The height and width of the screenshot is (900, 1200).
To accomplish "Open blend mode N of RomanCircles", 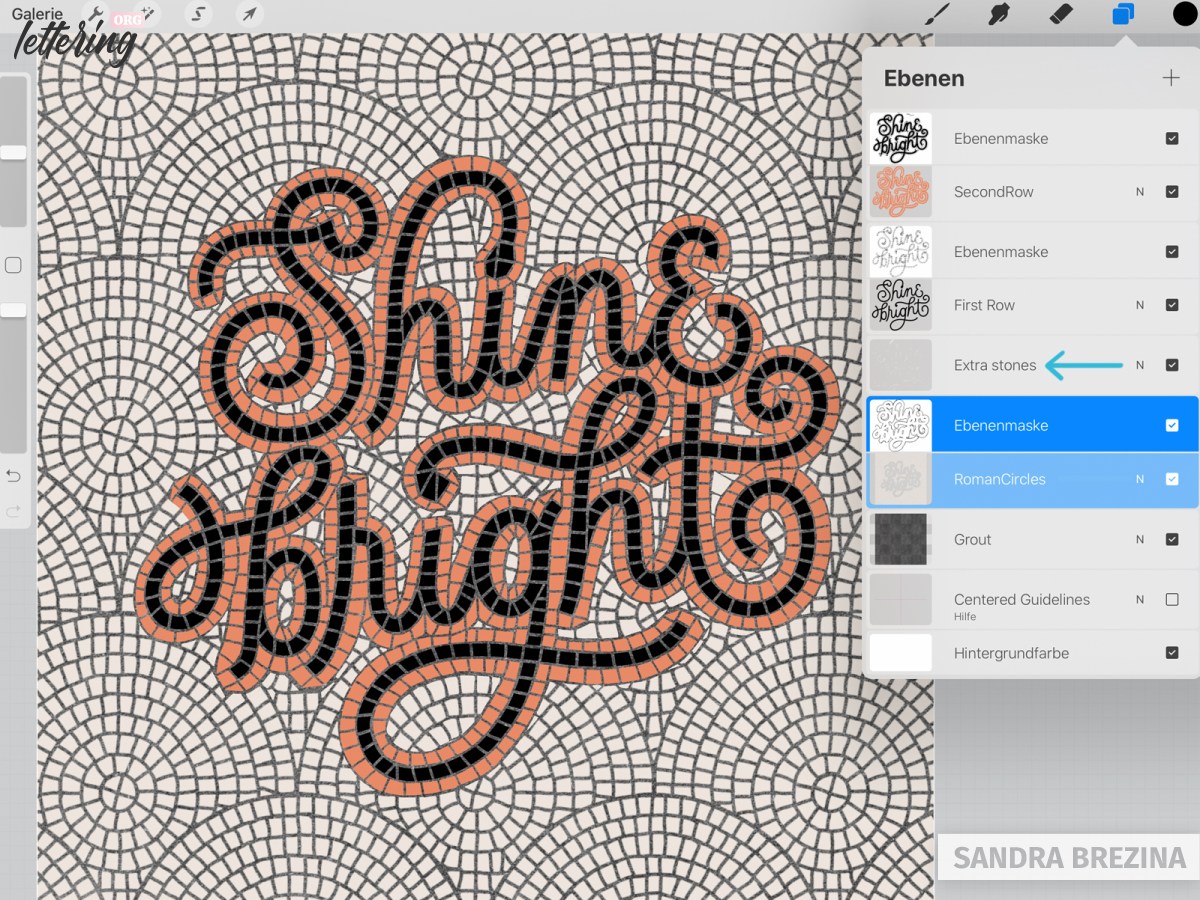I will click(1140, 479).
